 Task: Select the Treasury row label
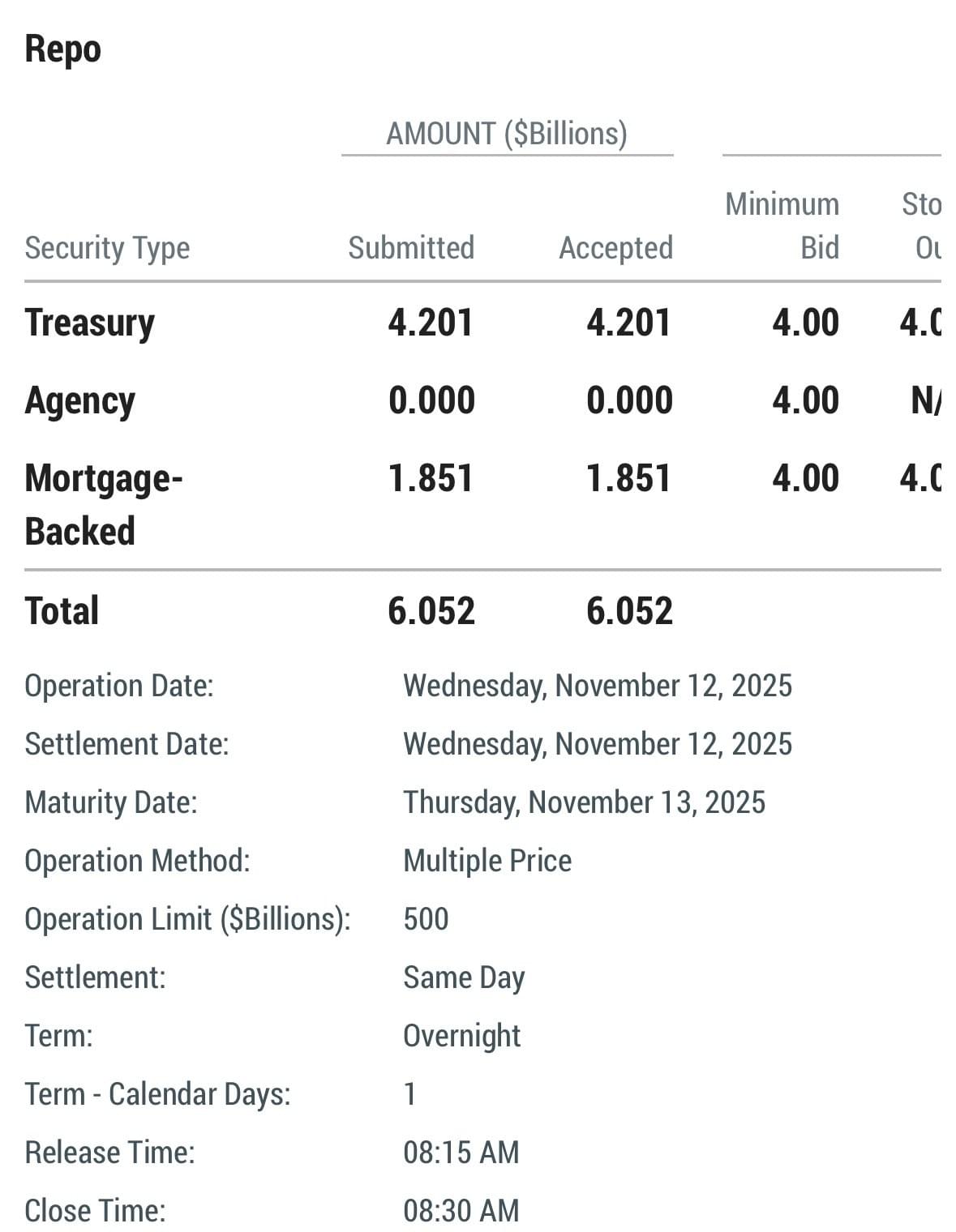point(89,323)
